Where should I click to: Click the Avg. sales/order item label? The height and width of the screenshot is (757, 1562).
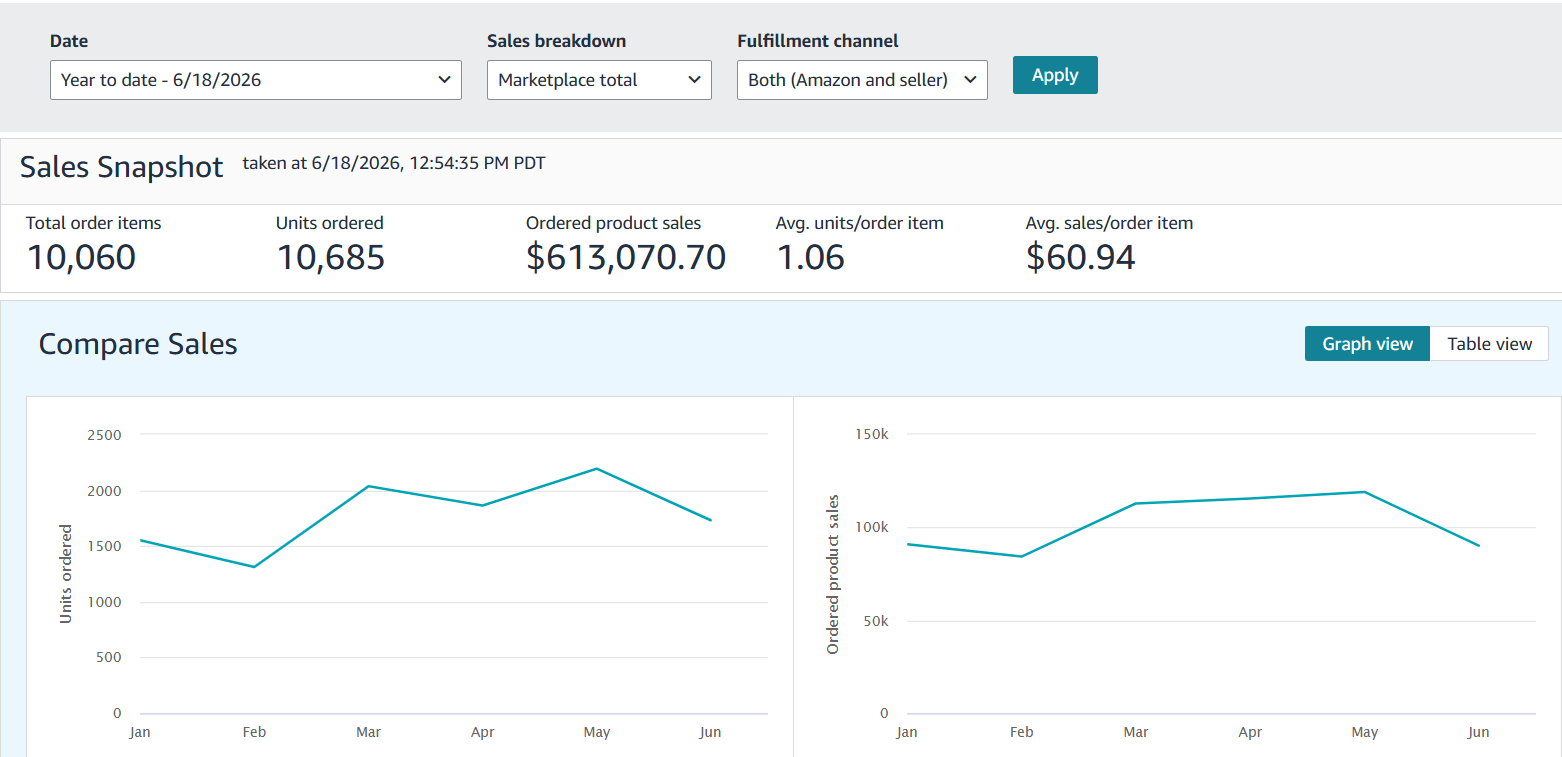(x=1110, y=223)
